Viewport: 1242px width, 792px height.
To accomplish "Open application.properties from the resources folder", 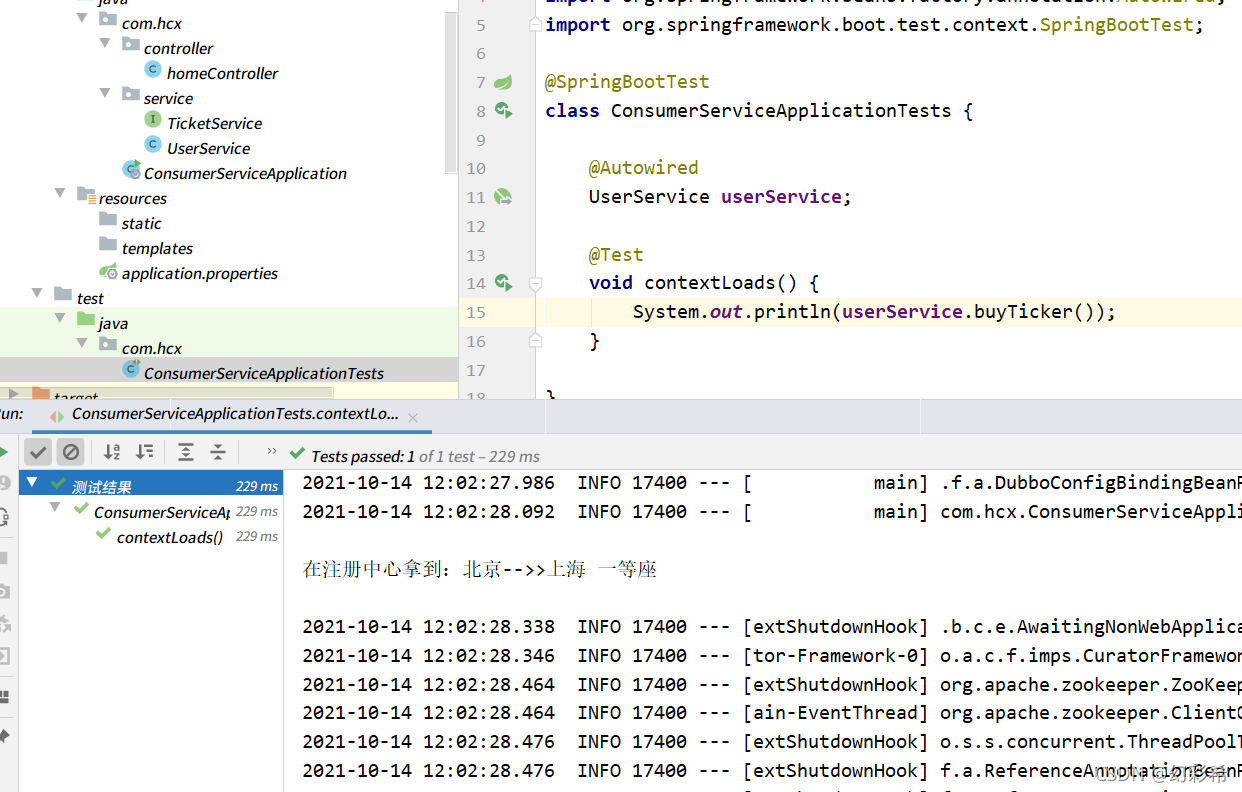I will click(200, 272).
